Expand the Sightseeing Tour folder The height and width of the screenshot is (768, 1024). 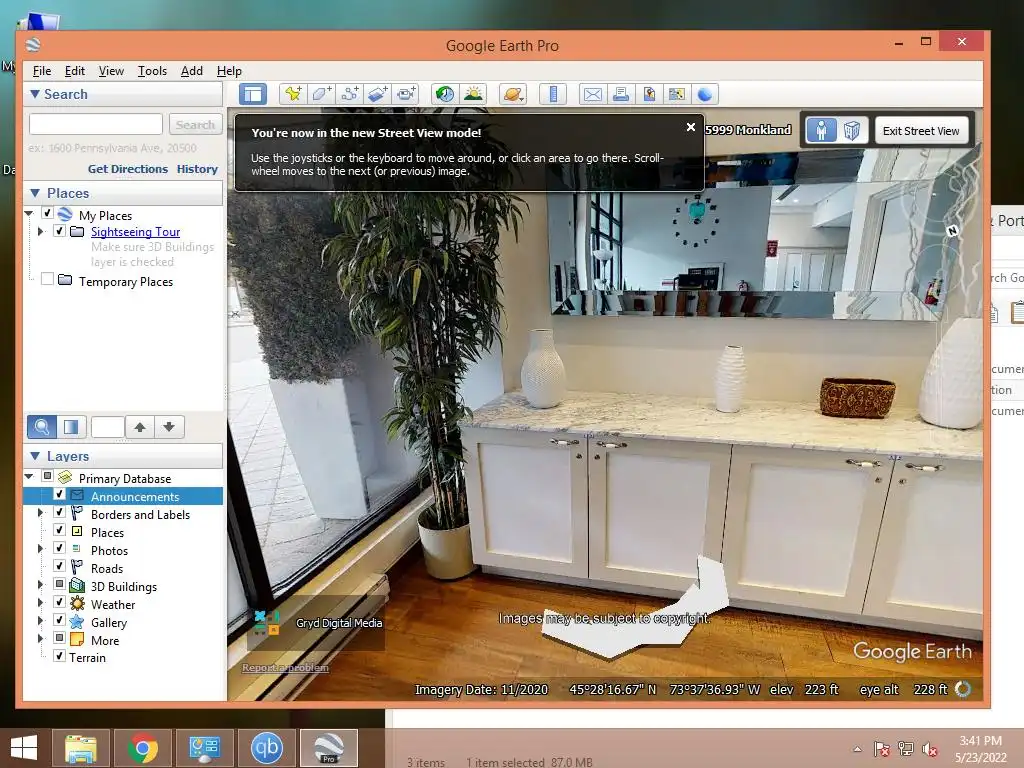pos(40,231)
